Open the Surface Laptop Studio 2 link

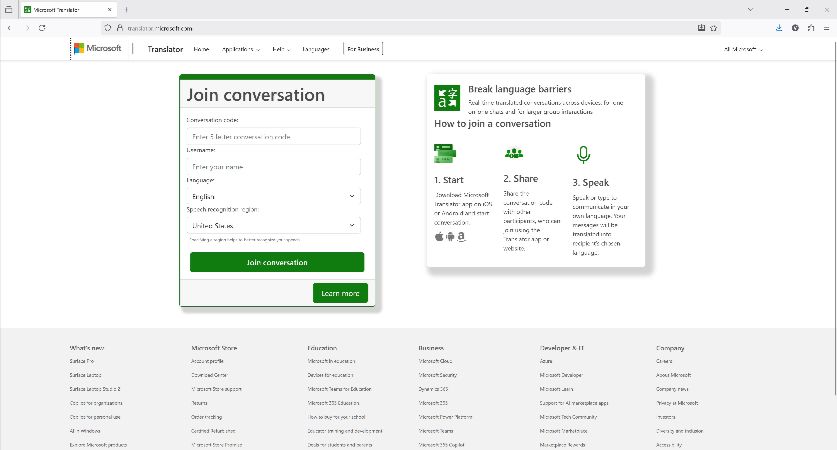pyautogui.click(x=95, y=389)
